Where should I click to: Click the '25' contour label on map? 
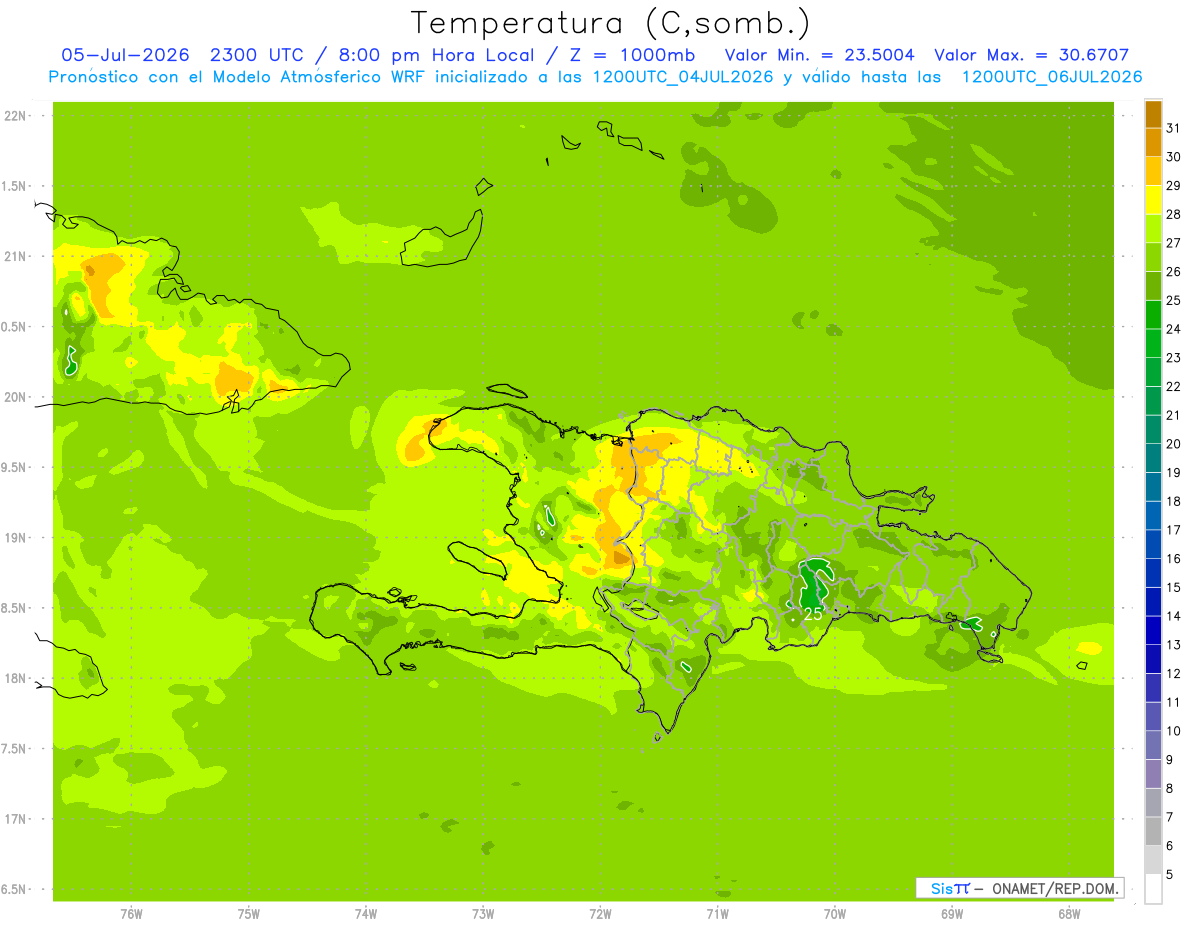813,614
